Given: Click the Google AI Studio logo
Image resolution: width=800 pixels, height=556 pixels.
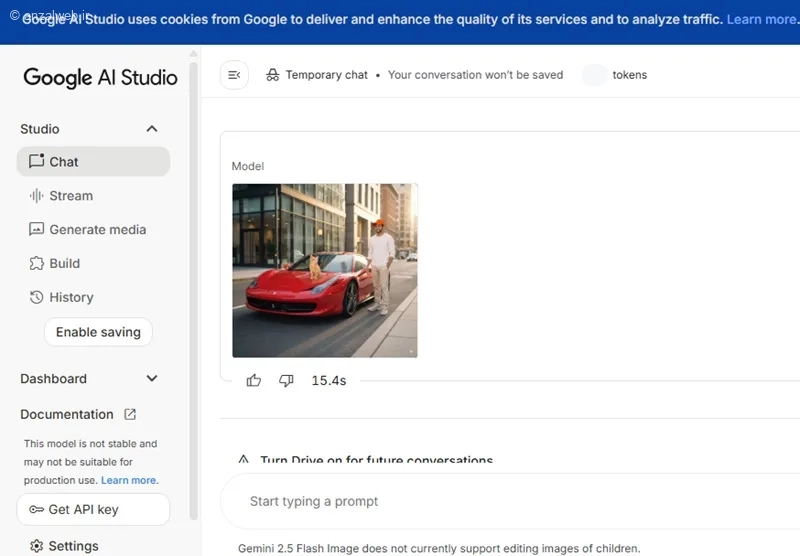Looking at the screenshot, I should (x=100, y=77).
